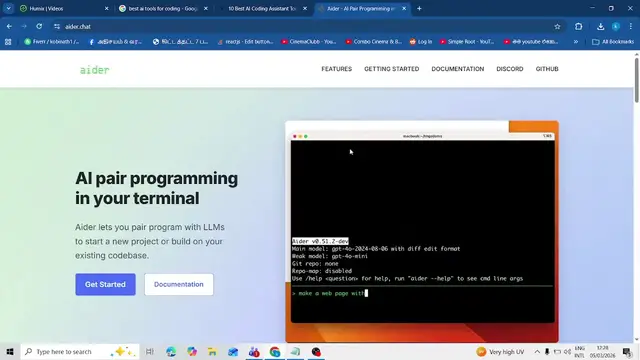Close the 10 Best AI Coding Assistant tab
640x360 pixels.
[x=305, y=9]
